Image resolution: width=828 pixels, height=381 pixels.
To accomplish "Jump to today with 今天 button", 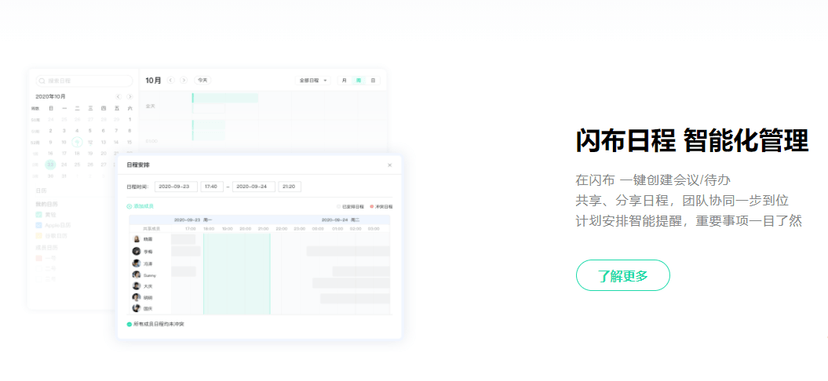I will pyautogui.click(x=202, y=80).
